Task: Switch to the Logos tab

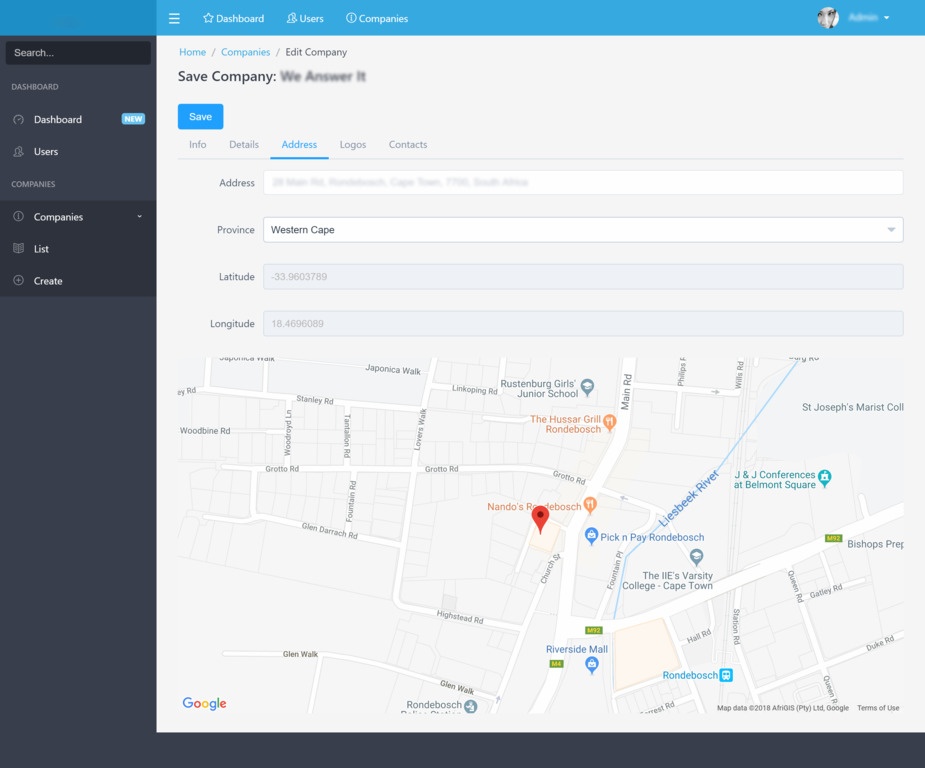Action: pyautogui.click(x=353, y=145)
